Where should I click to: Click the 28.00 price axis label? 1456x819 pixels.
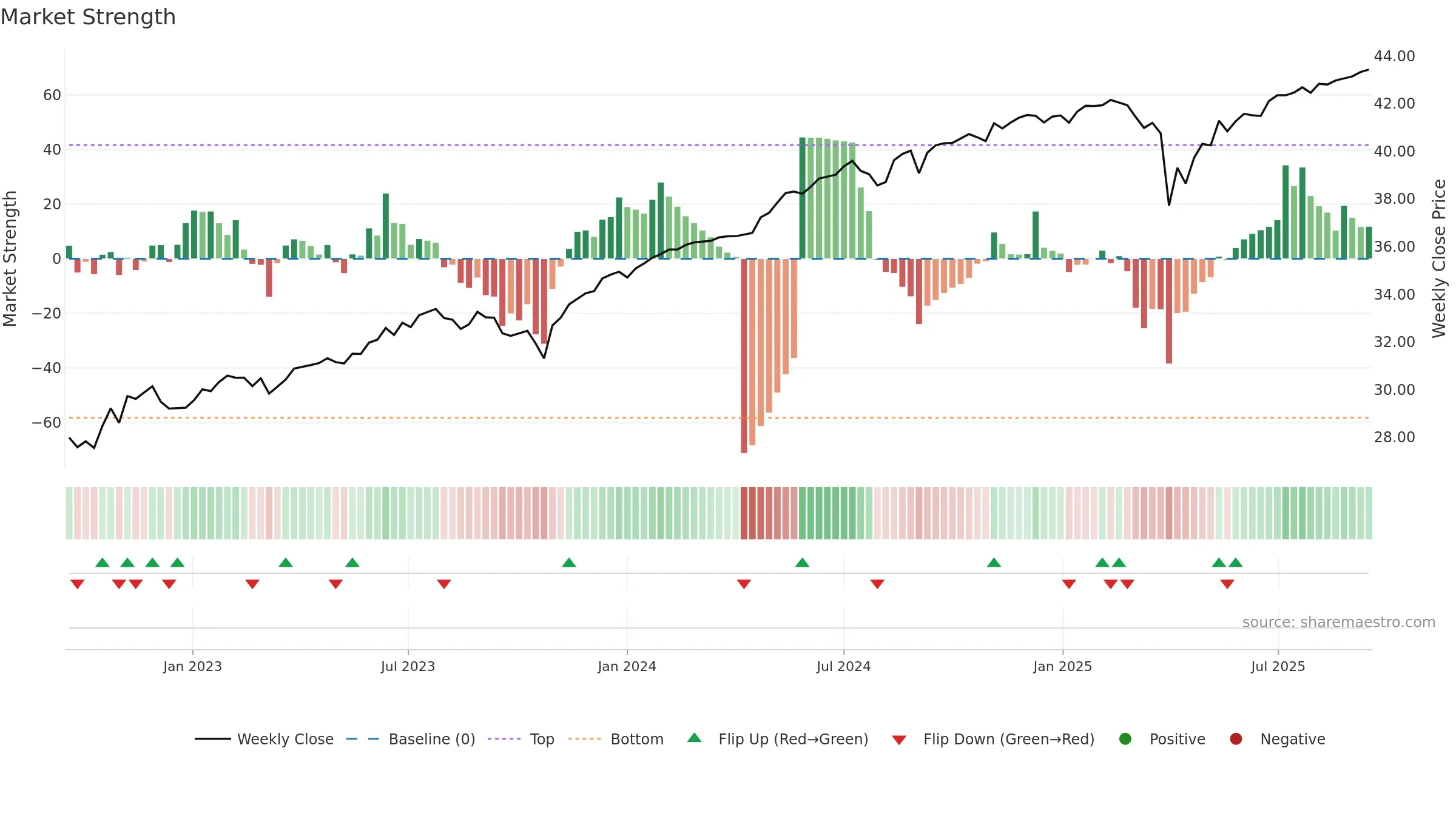click(1394, 437)
